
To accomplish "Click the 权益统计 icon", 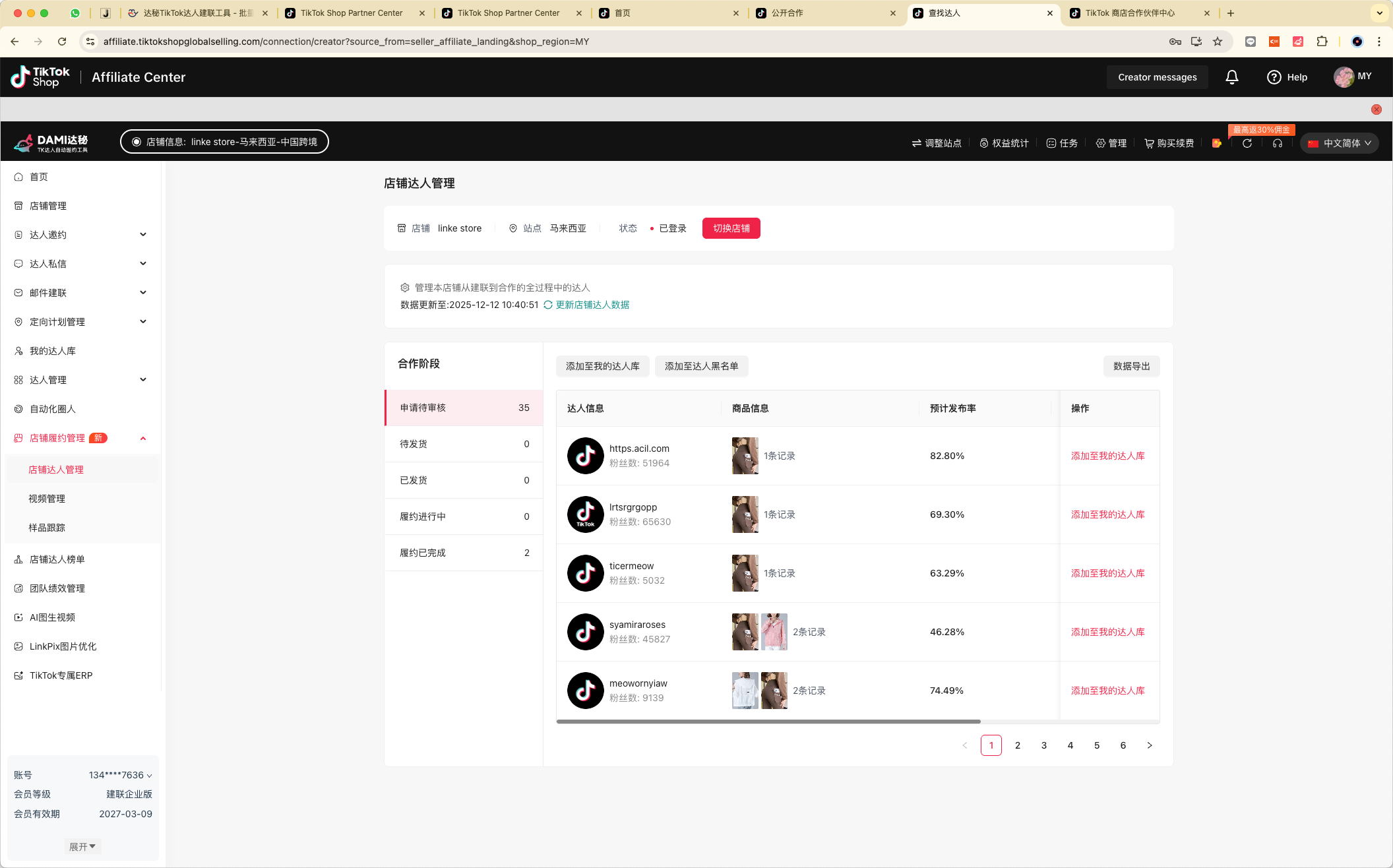I will click(984, 143).
